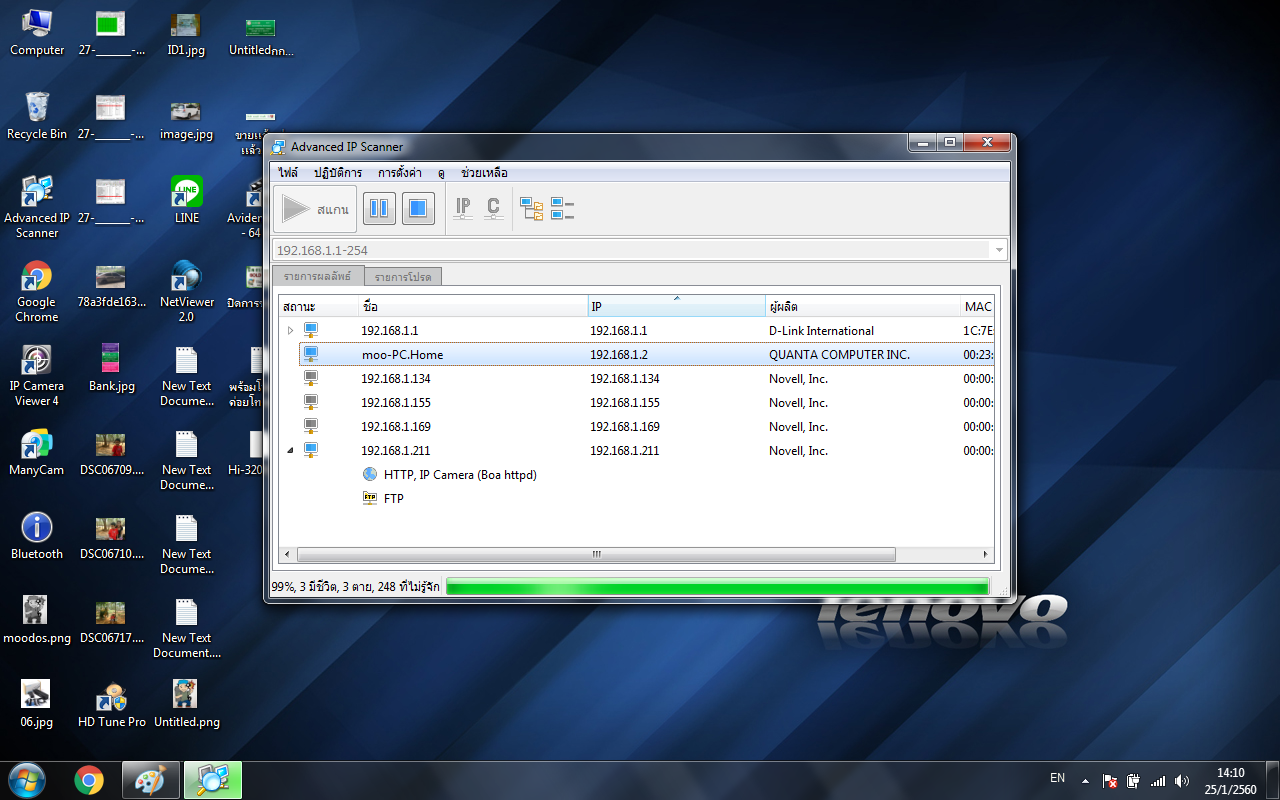Expand the 192.168.1.1 device row
The width and height of the screenshot is (1280, 800).
pyautogui.click(x=291, y=330)
